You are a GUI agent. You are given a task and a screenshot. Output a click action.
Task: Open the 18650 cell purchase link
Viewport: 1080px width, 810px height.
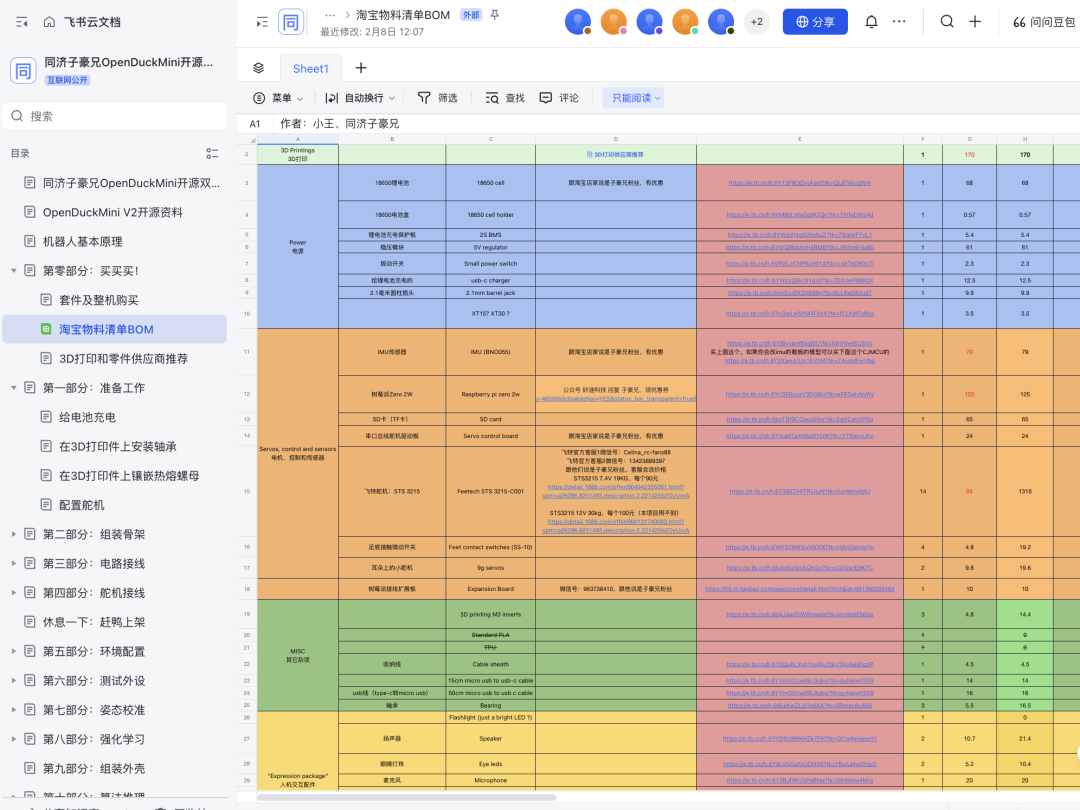[x=800, y=183]
